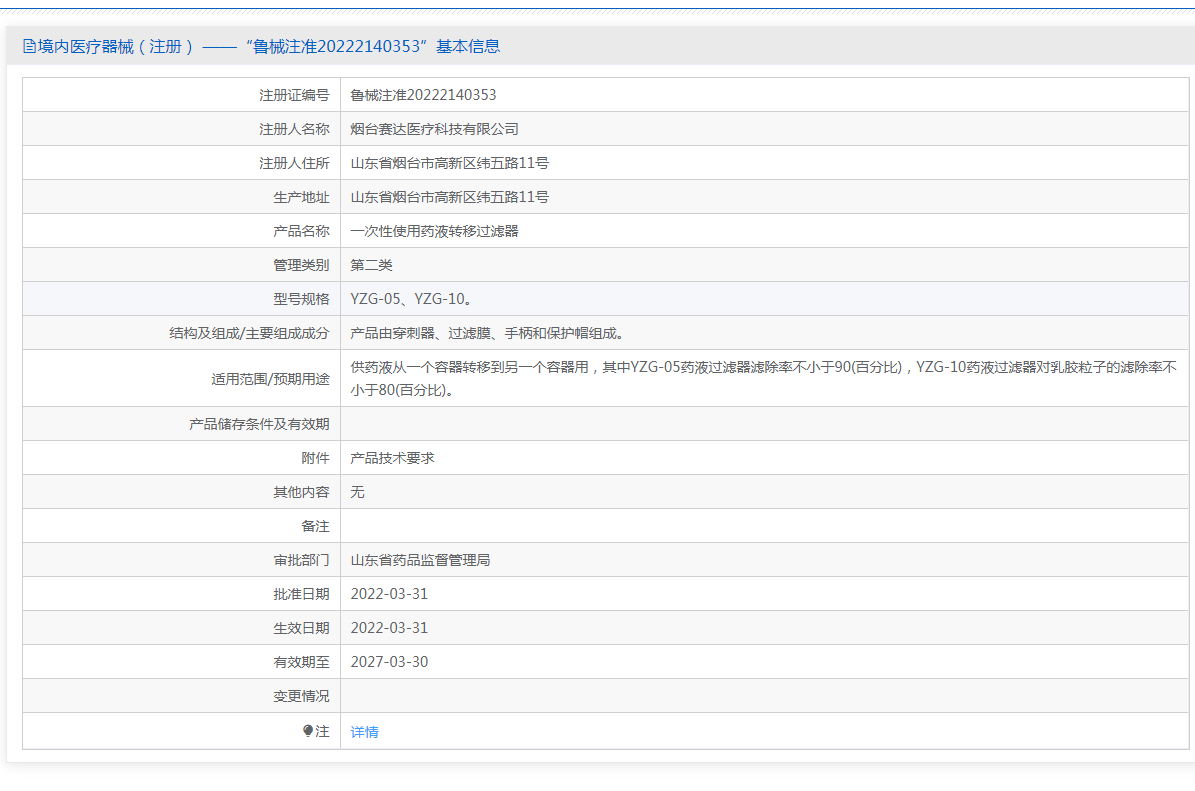Screen dimensions: 1195x791
Task: Click the structure composition description text
Action: pos(488,333)
